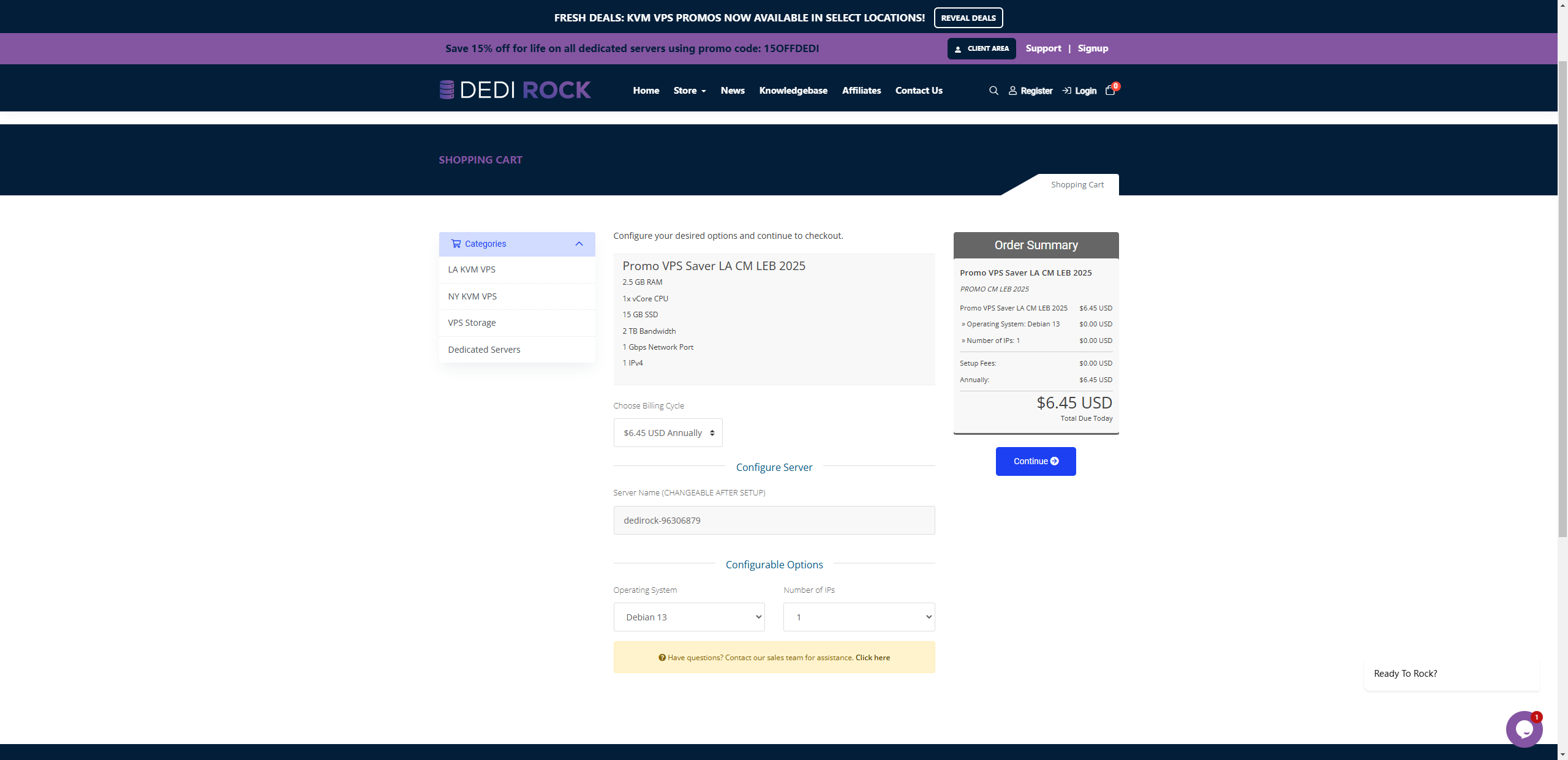Open the Billing Cycle dropdown
This screenshot has height=760, width=1568.
point(668,433)
